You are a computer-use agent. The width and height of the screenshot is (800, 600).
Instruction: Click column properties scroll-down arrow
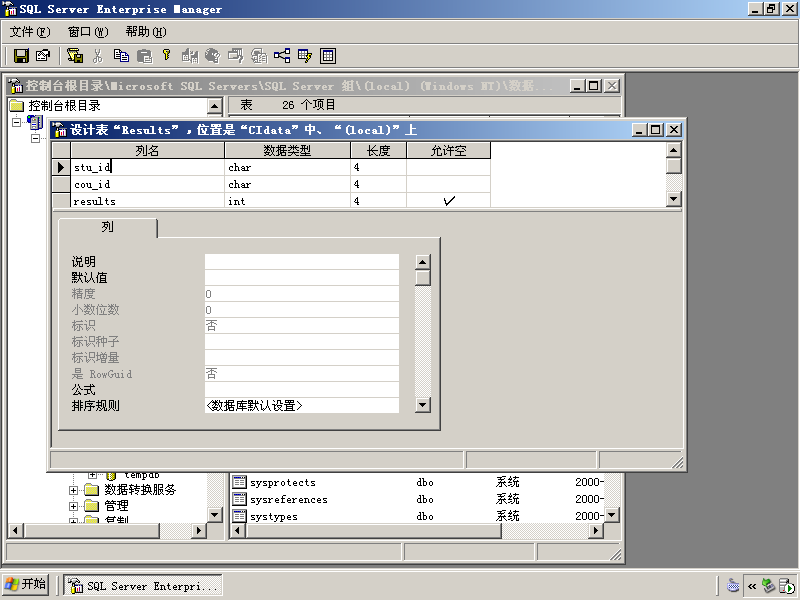[422, 405]
